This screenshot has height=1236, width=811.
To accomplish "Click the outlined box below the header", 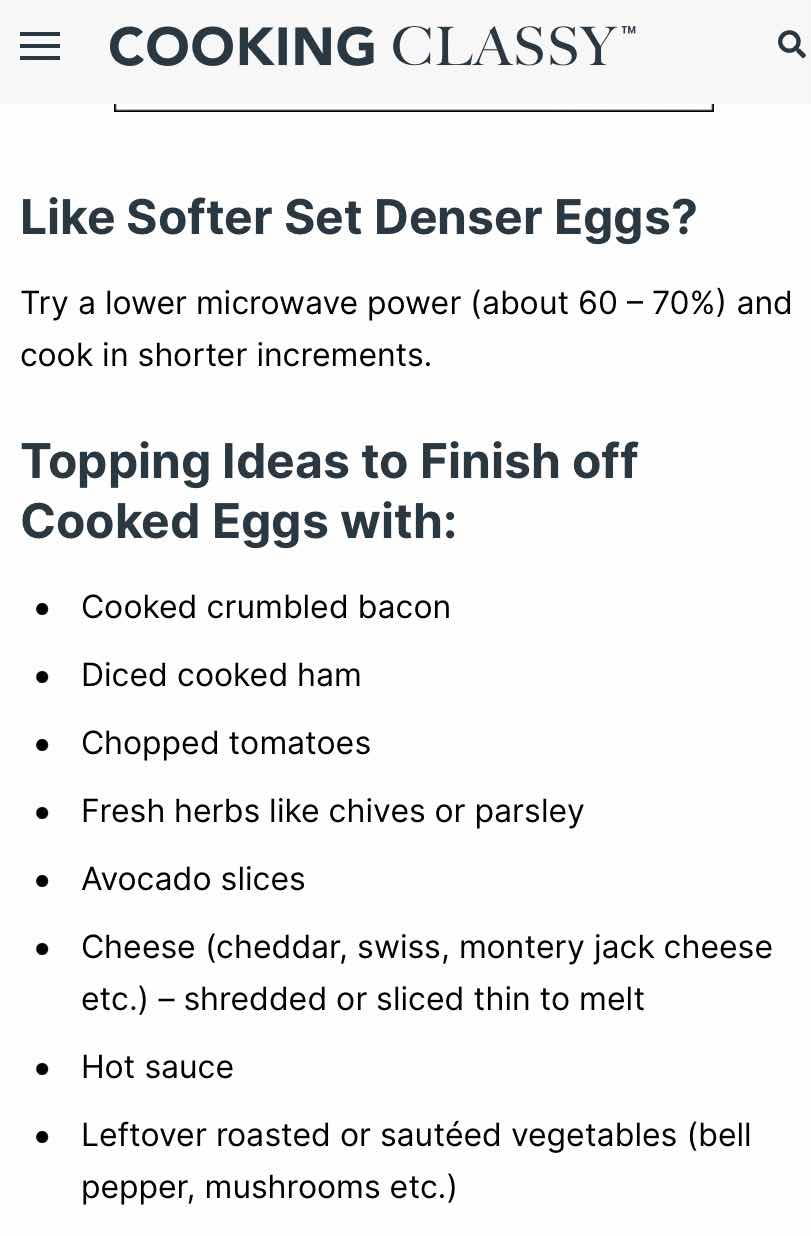I will (413, 107).
